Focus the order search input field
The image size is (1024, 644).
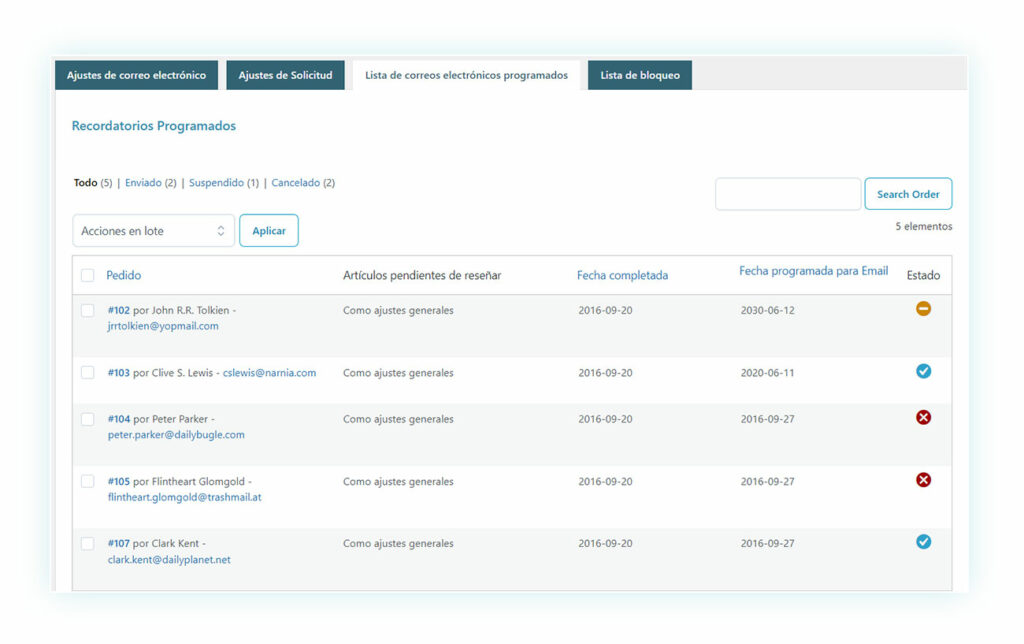788,194
